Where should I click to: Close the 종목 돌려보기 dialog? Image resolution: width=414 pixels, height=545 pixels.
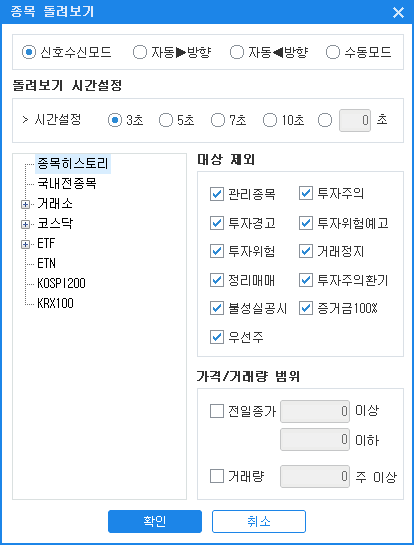pos(398,13)
